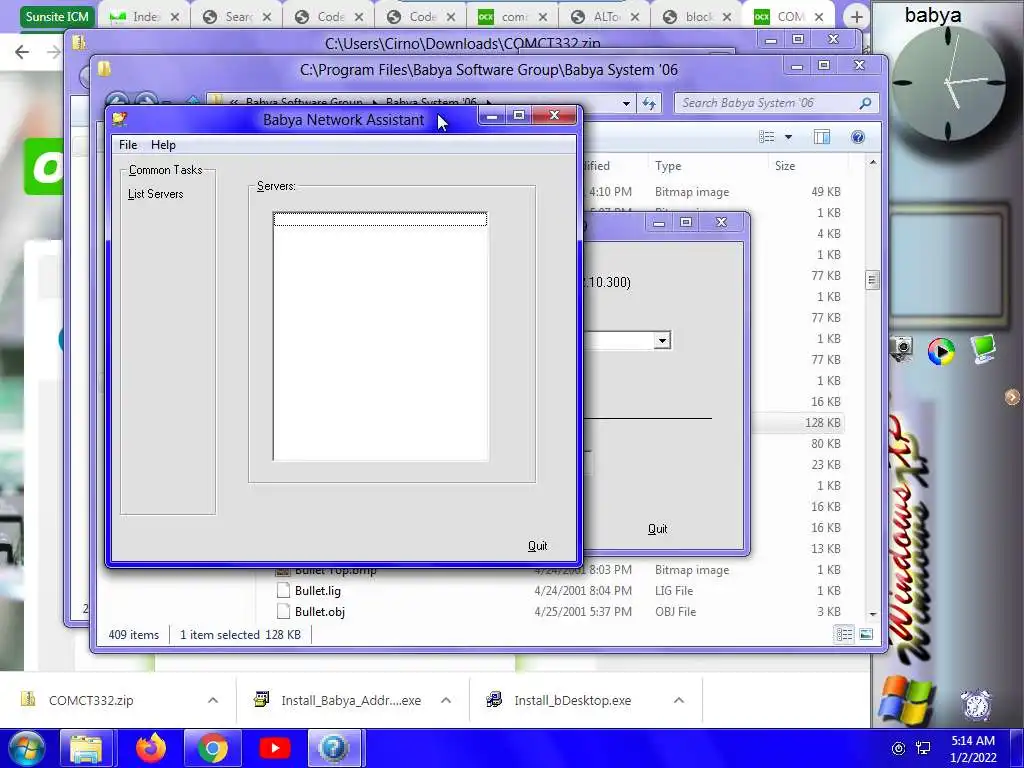Click the 128 KB selected row size
1024x768 pixels.
pos(822,423)
